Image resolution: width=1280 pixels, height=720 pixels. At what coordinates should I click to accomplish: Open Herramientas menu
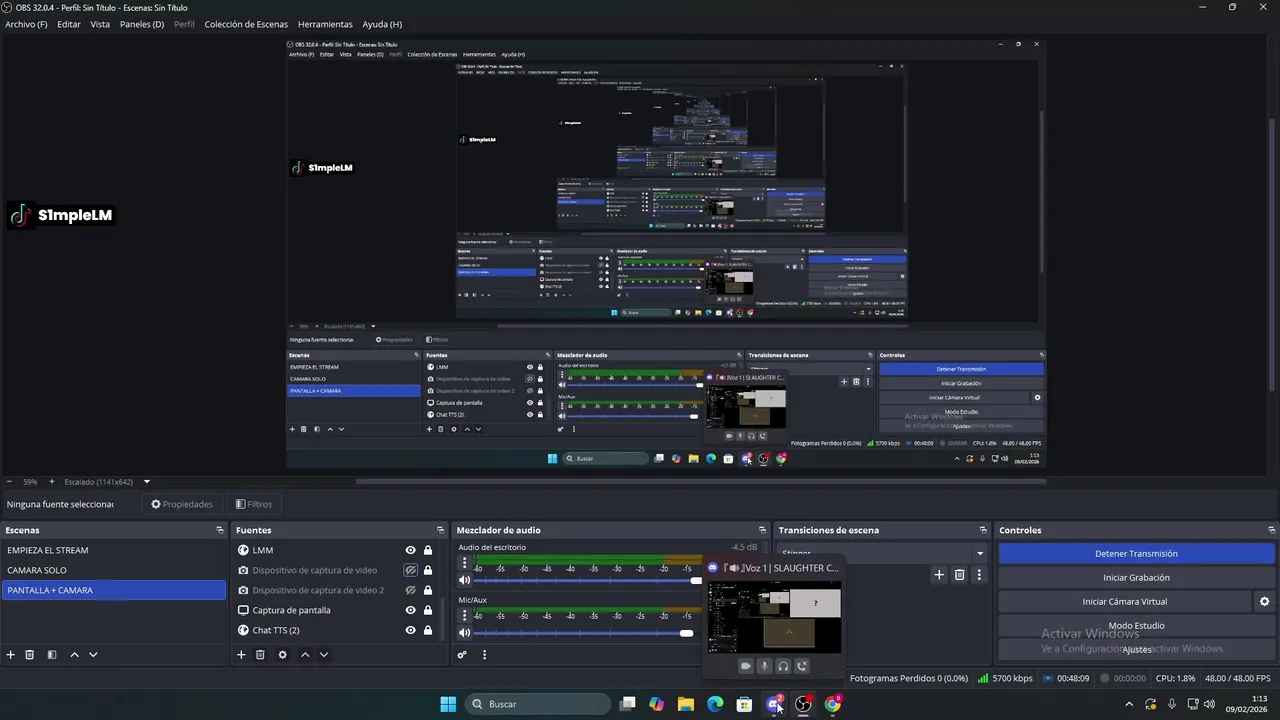coord(325,24)
